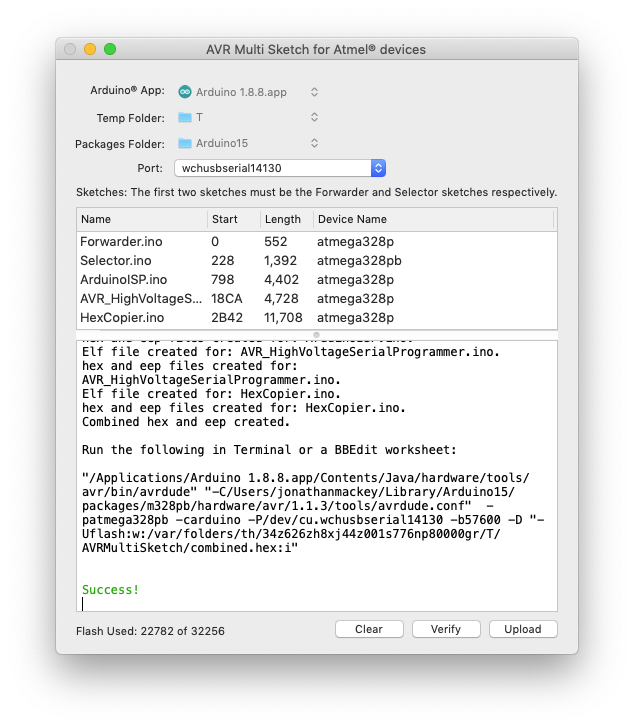
Task: Click the Arduino15 folder name label
Action: click(x=222, y=143)
